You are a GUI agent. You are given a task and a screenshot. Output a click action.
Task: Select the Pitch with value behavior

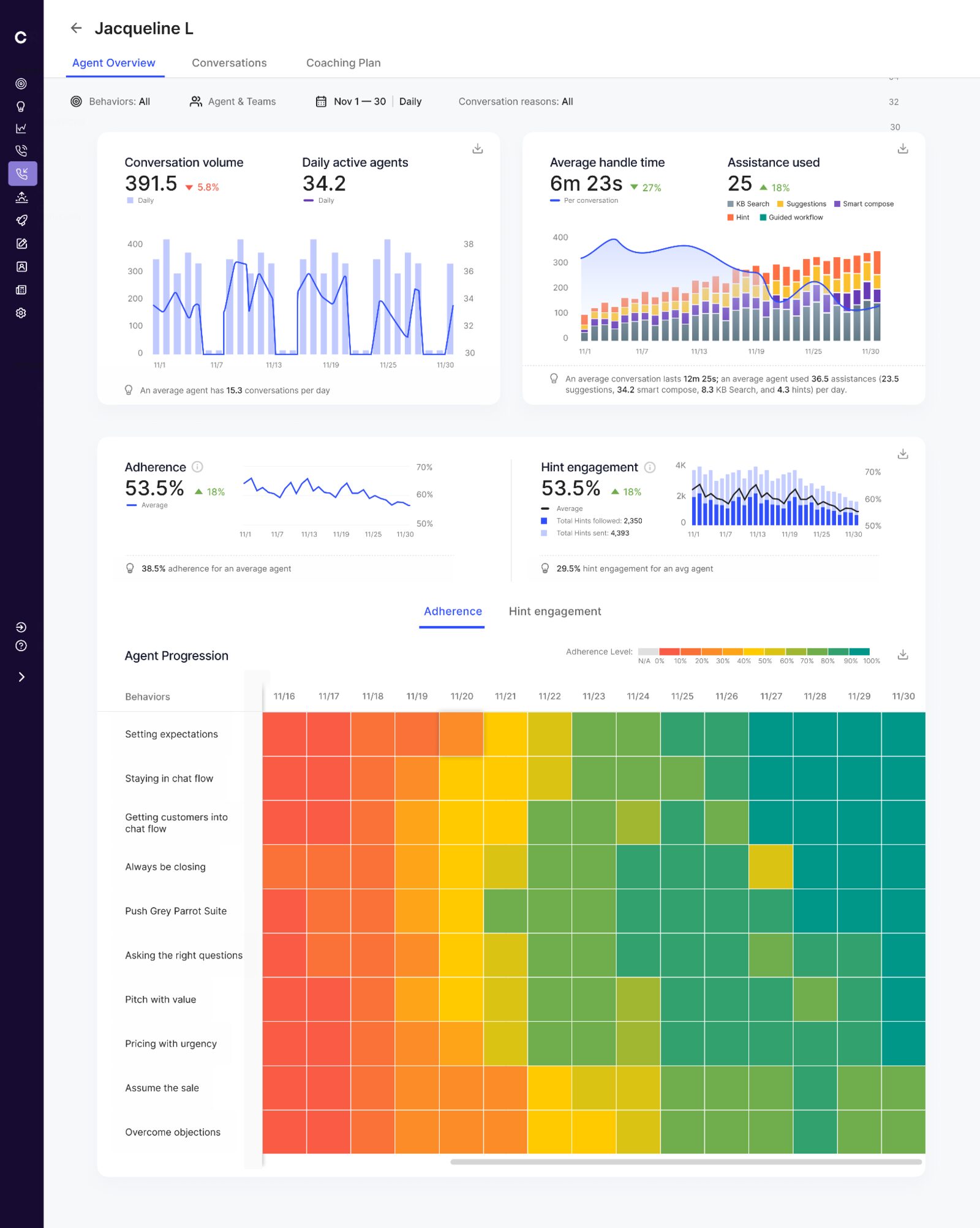pyautogui.click(x=160, y=1000)
